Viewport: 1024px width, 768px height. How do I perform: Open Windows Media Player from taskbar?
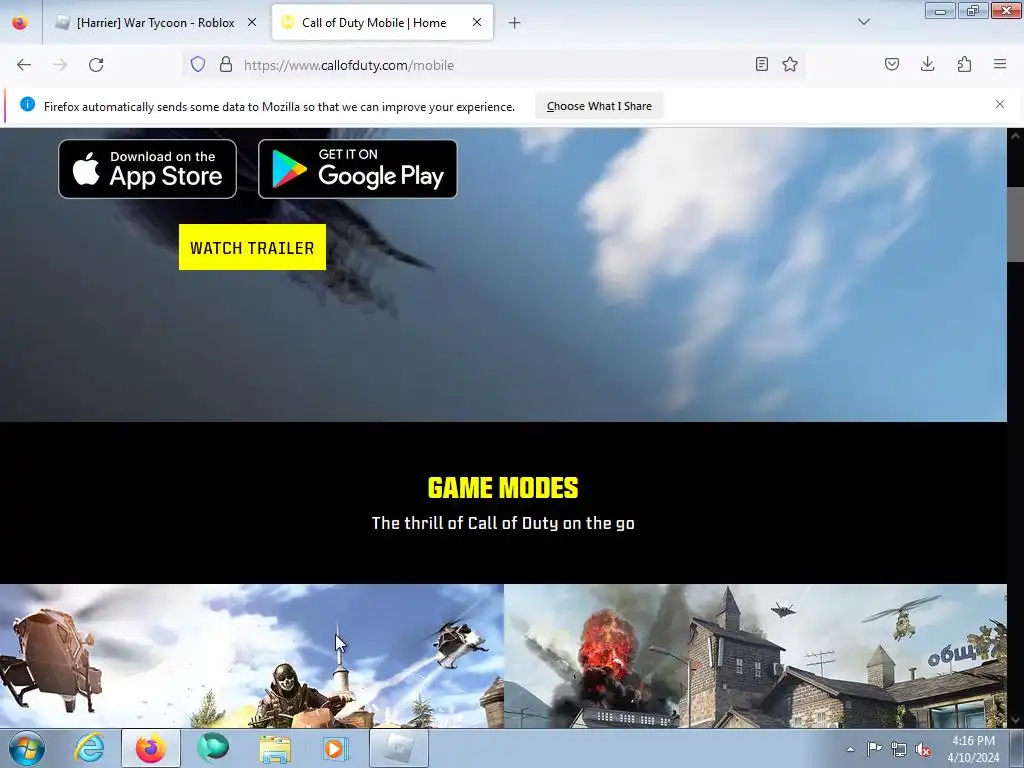tap(337, 748)
